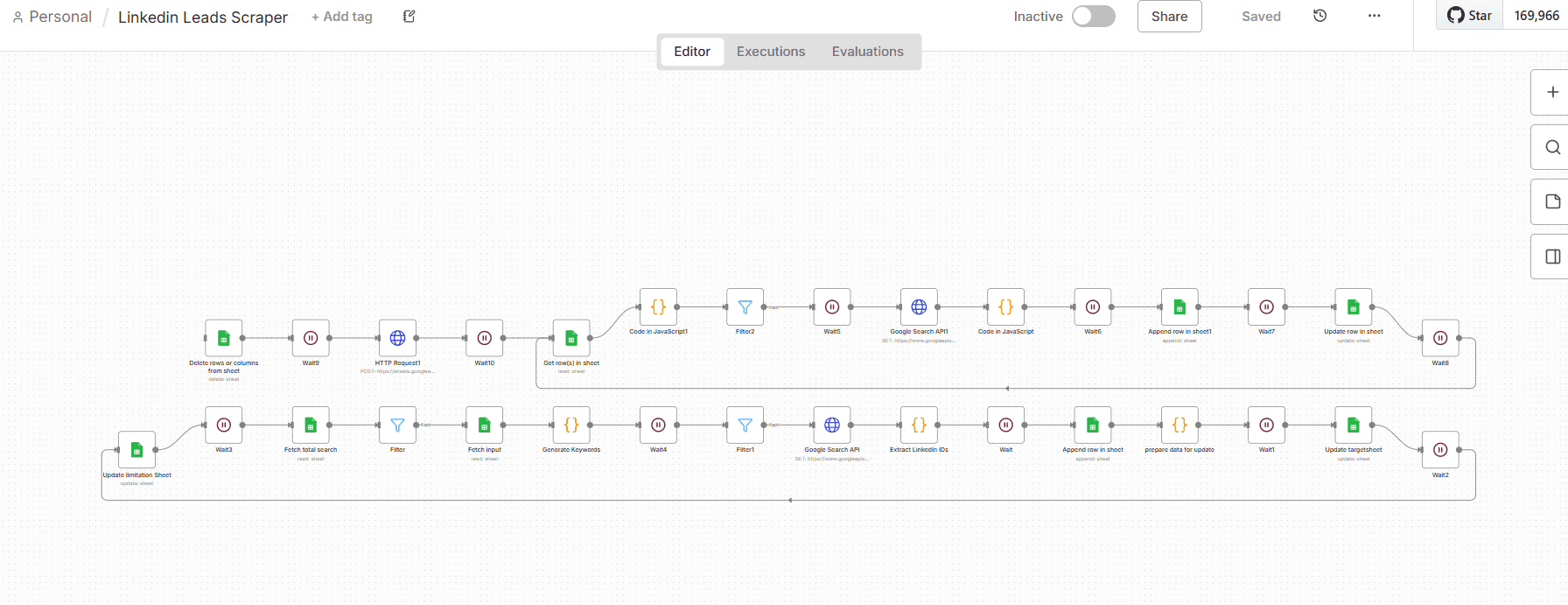The image size is (1568, 605).
Task: Select the Code in JavaScript1 node
Action: (658, 307)
